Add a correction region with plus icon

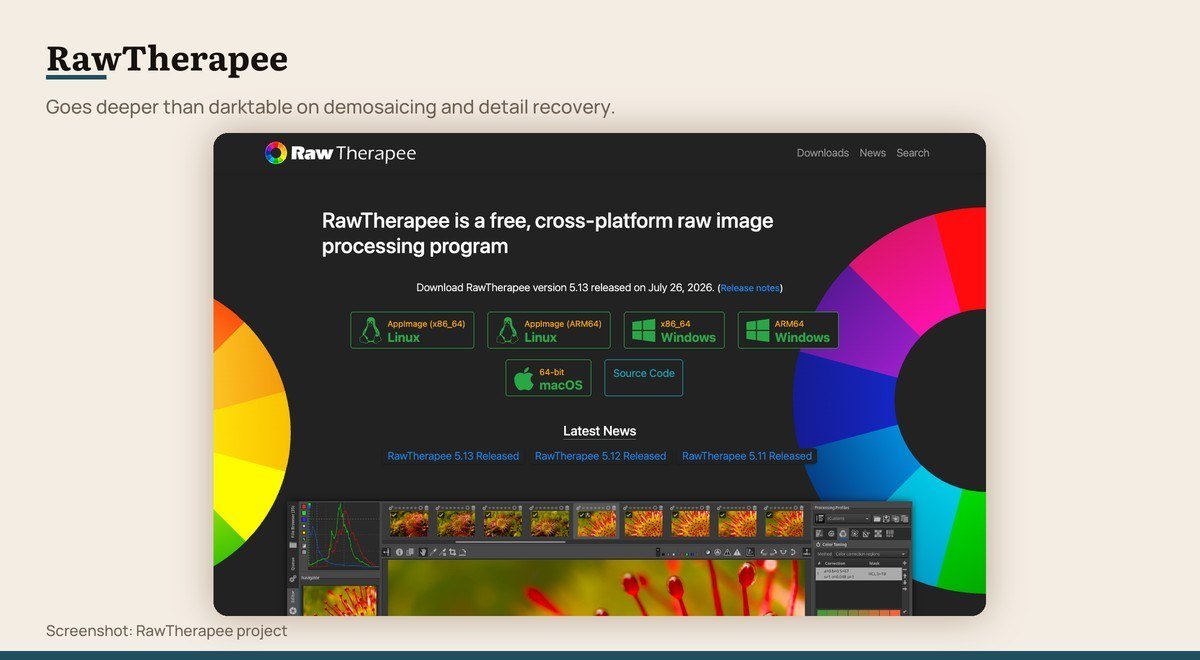point(905,563)
